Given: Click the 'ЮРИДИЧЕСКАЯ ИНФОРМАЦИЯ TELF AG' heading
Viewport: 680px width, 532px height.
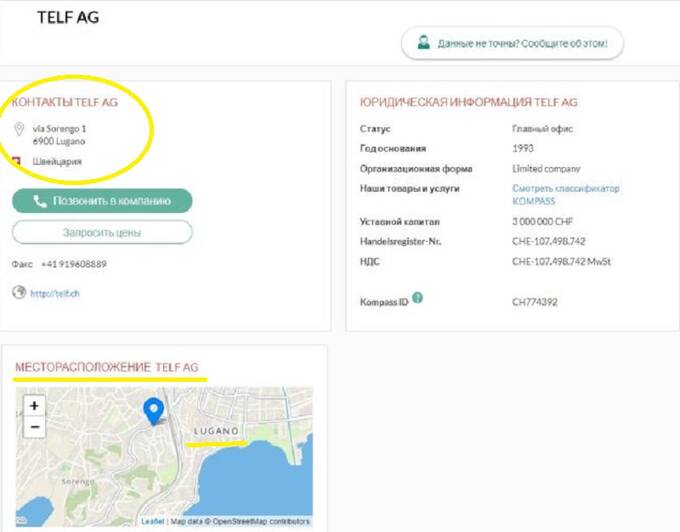Looking at the screenshot, I should tap(469, 102).
